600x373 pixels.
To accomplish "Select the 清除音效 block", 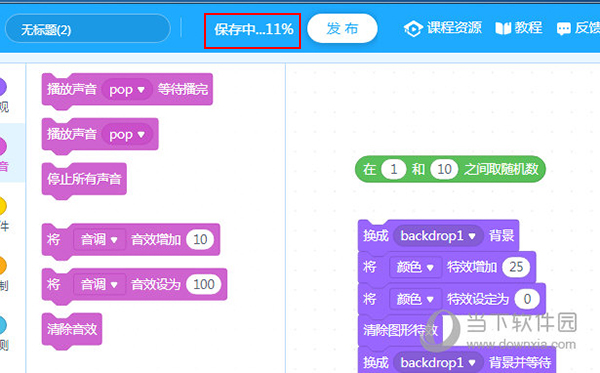I will [x=72, y=329].
